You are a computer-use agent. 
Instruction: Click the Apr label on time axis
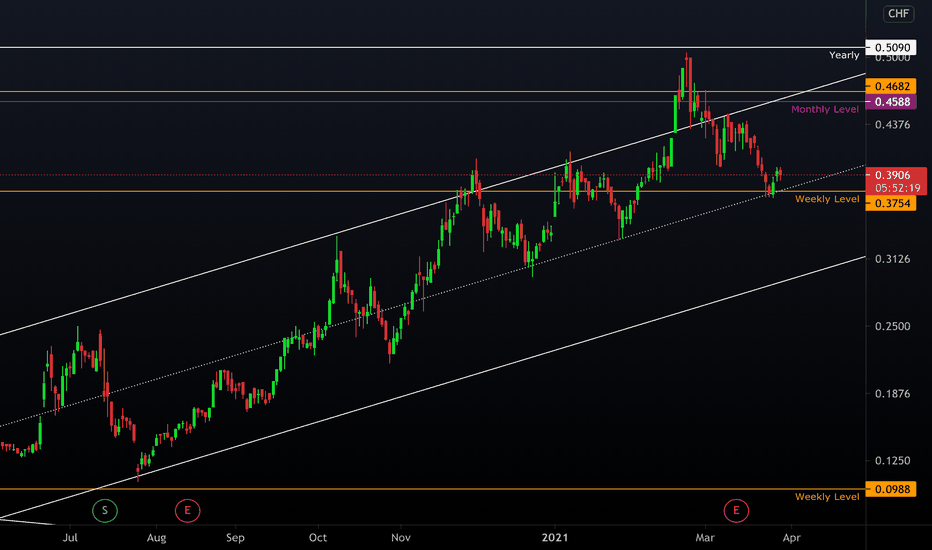coord(791,538)
